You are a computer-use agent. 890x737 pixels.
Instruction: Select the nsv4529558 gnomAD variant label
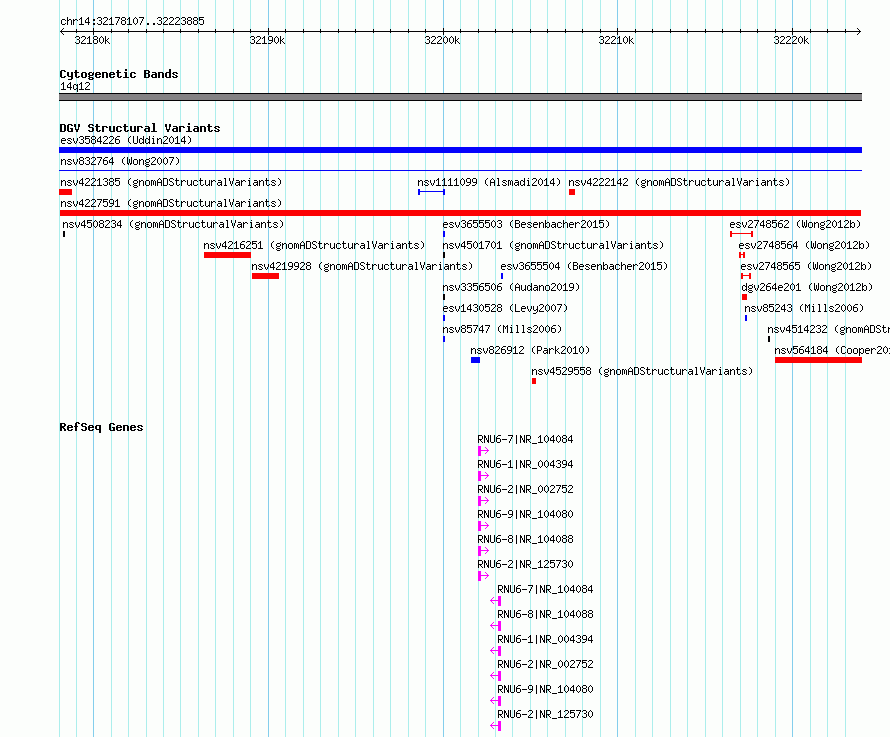click(642, 371)
